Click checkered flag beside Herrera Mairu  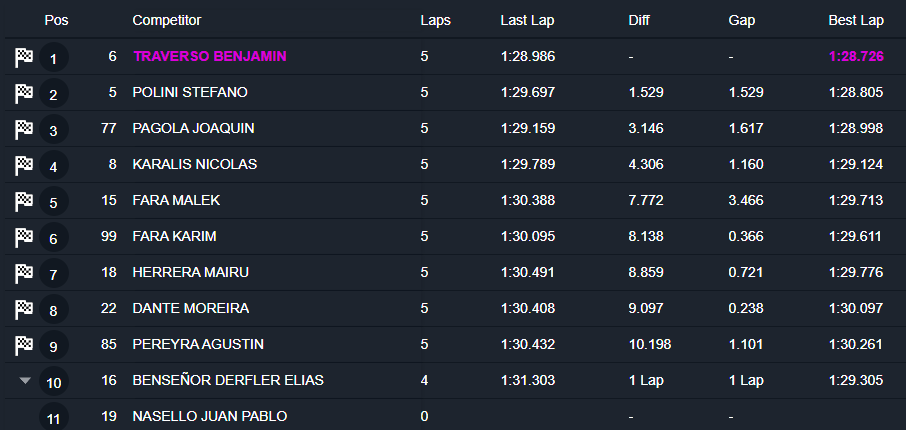(x=24, y=273)
